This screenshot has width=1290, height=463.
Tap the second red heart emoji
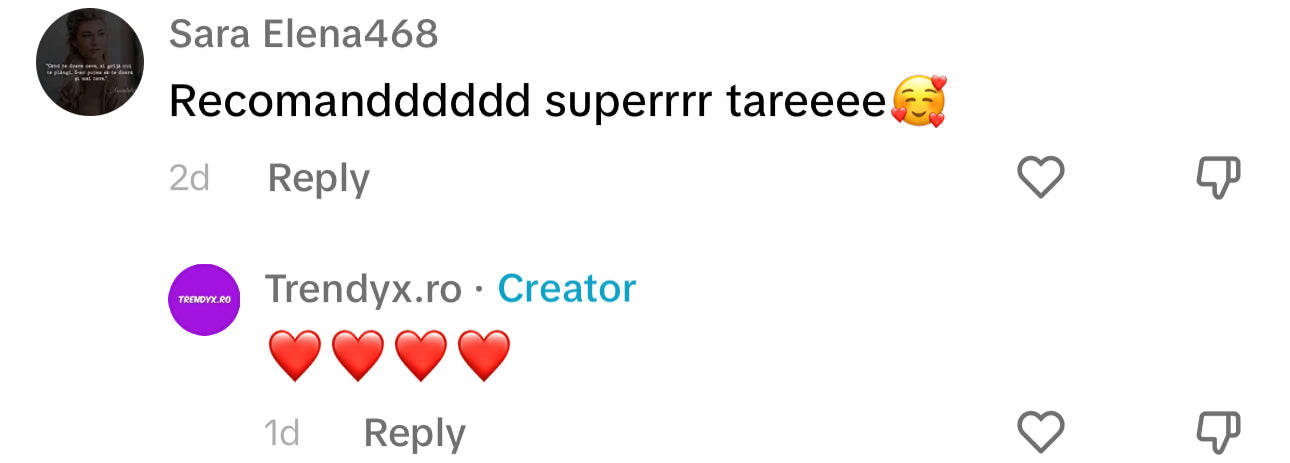[x=358, y=355]
